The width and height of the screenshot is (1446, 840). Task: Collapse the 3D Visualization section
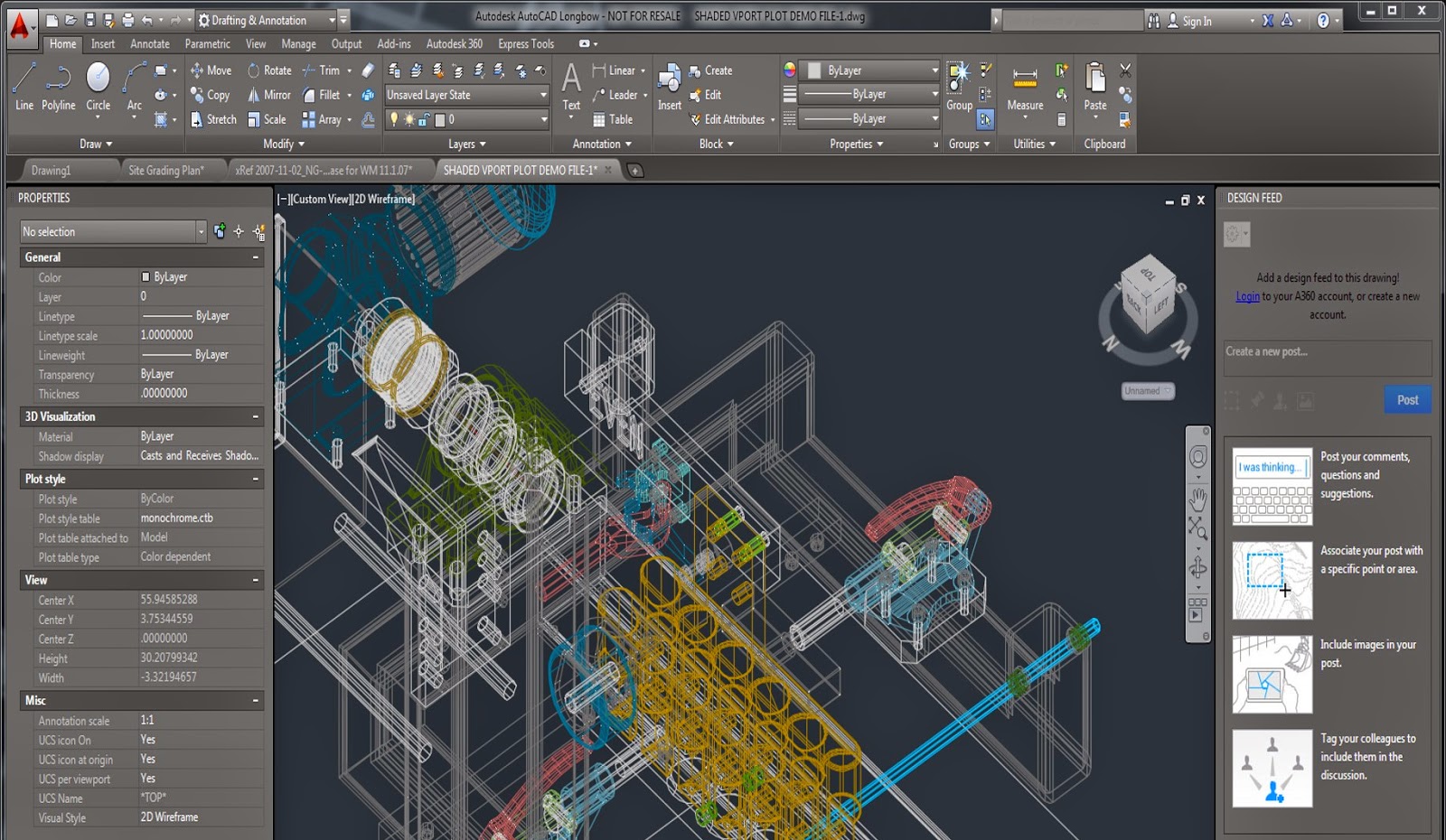coord(255,416)
